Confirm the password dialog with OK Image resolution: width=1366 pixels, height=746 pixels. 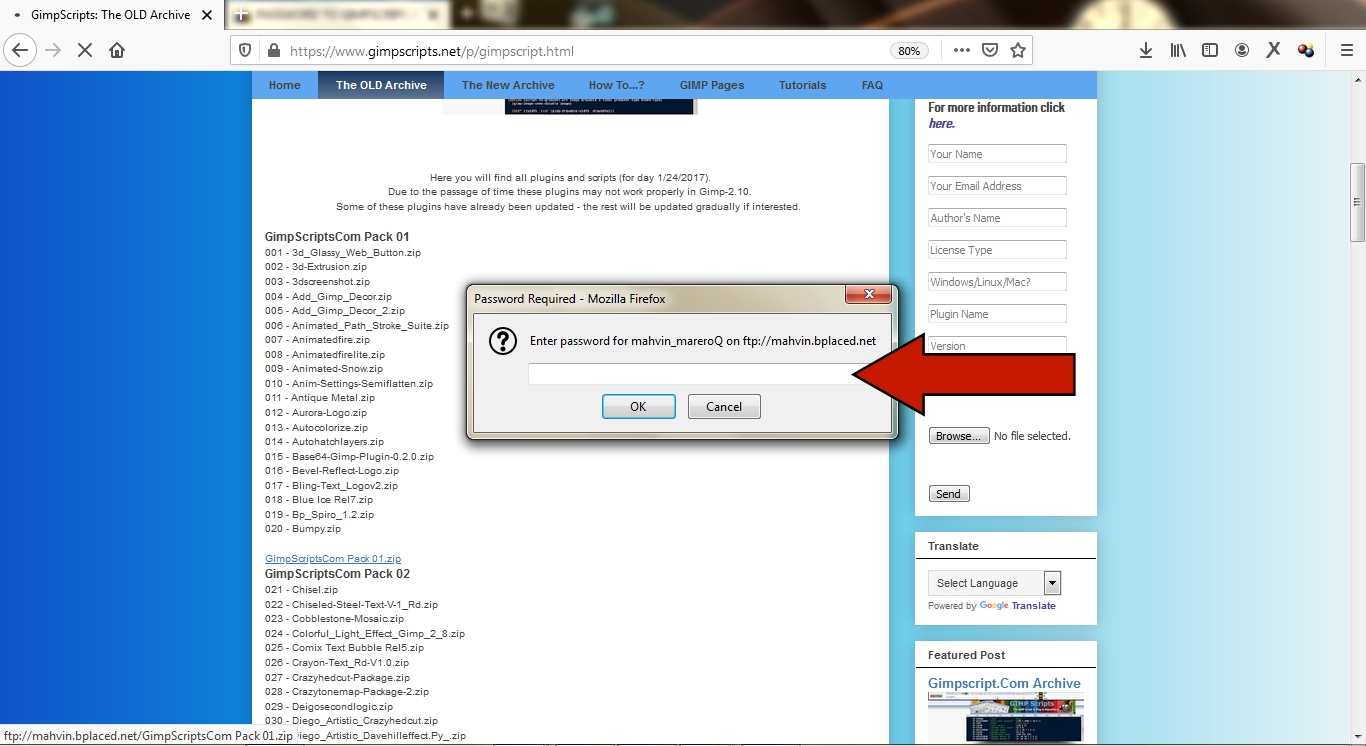[639, 406]
